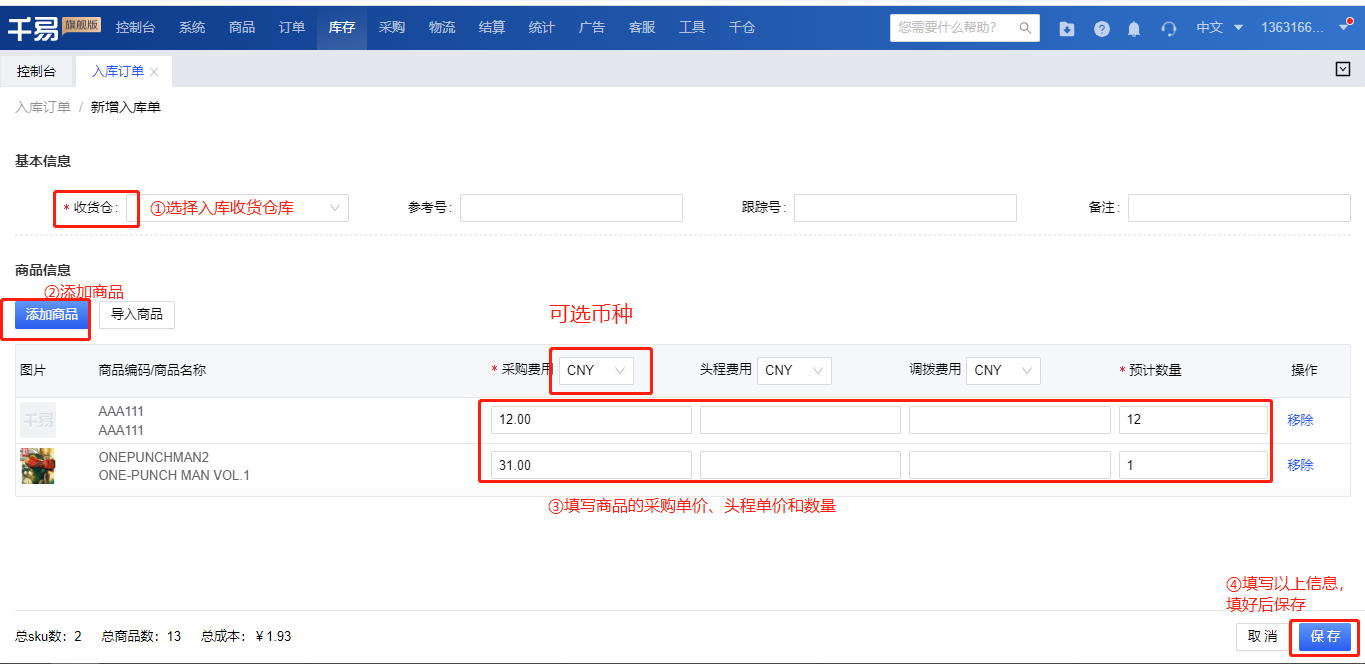
Task: Click the AAA111 调拨费用 input field
Action: (1010, 420)
